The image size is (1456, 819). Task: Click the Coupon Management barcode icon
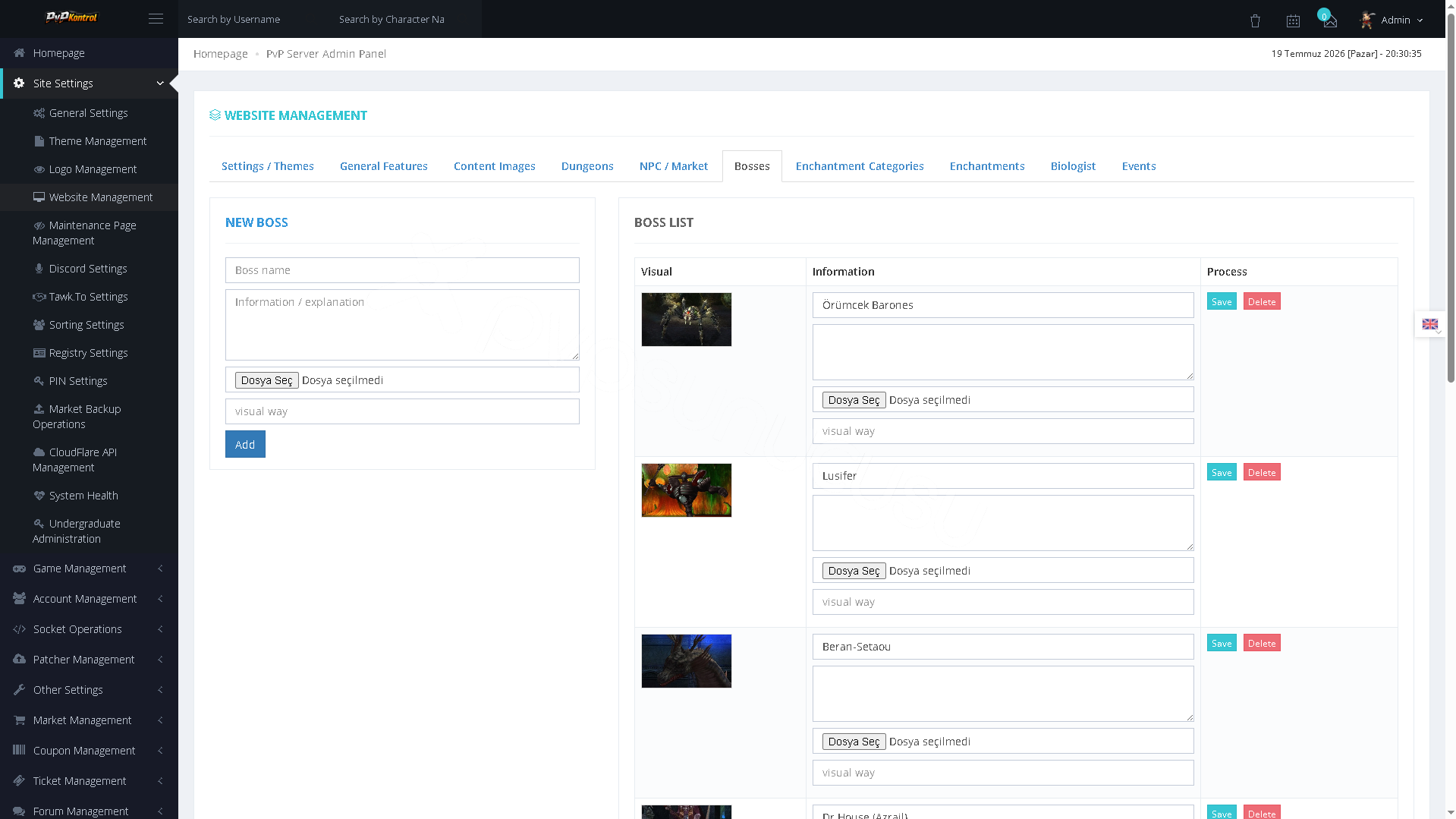pyautogui.click(x=20, y=750)
